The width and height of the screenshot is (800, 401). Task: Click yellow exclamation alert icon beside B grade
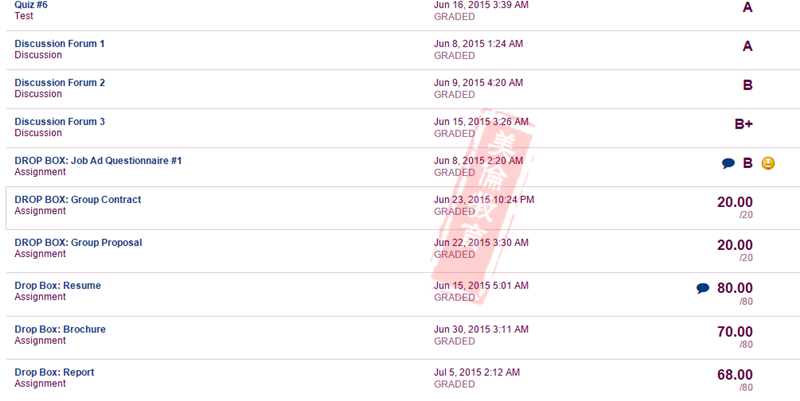click(768, 163)
